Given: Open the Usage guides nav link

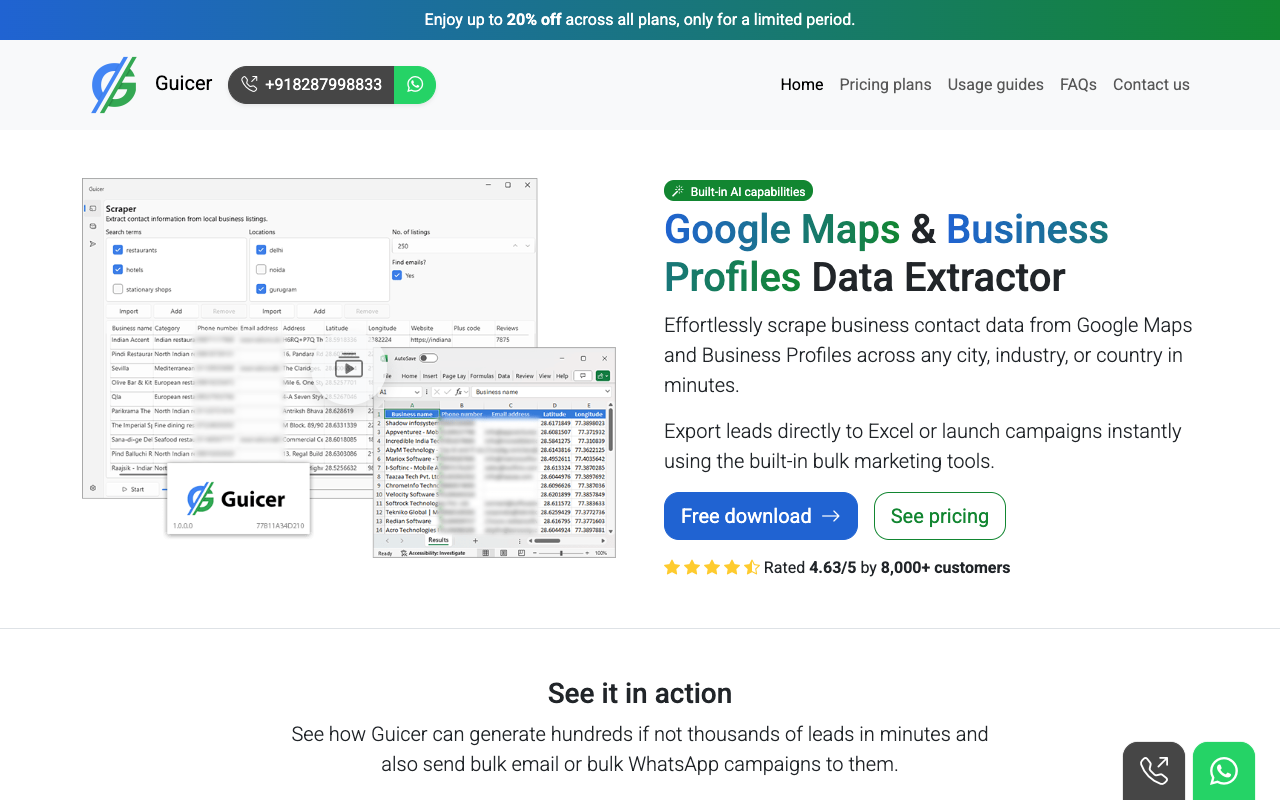Looking at the screenshot, I should pos(996,85).
